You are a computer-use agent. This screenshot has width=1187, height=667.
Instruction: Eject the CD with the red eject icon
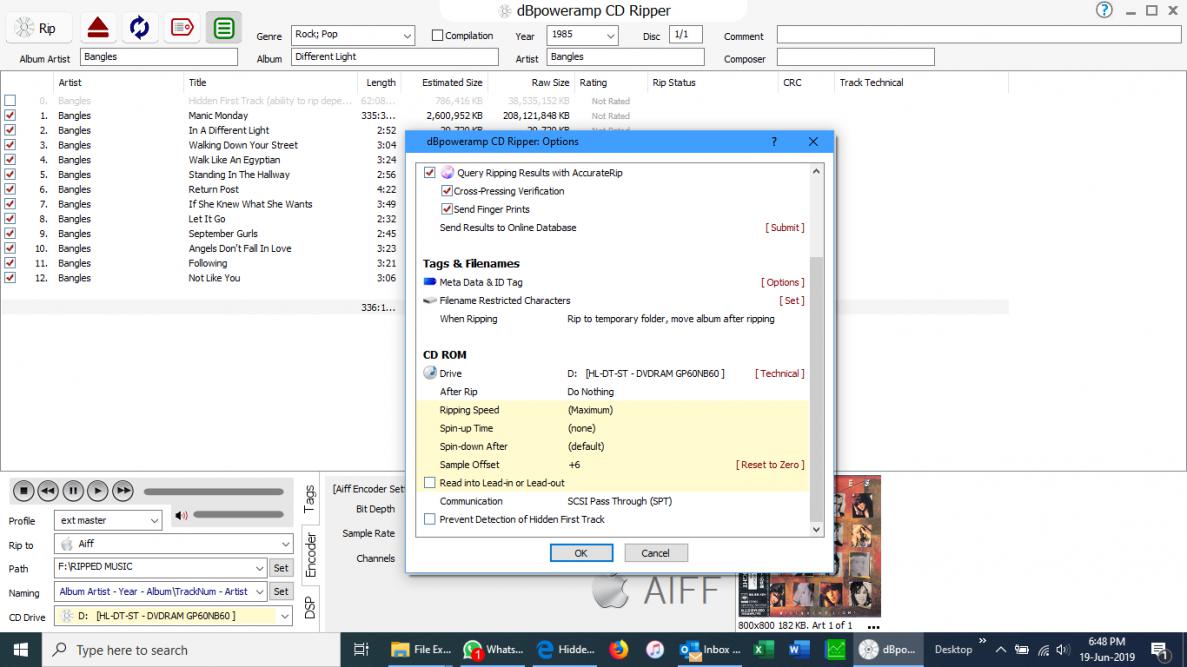[97, 28]
